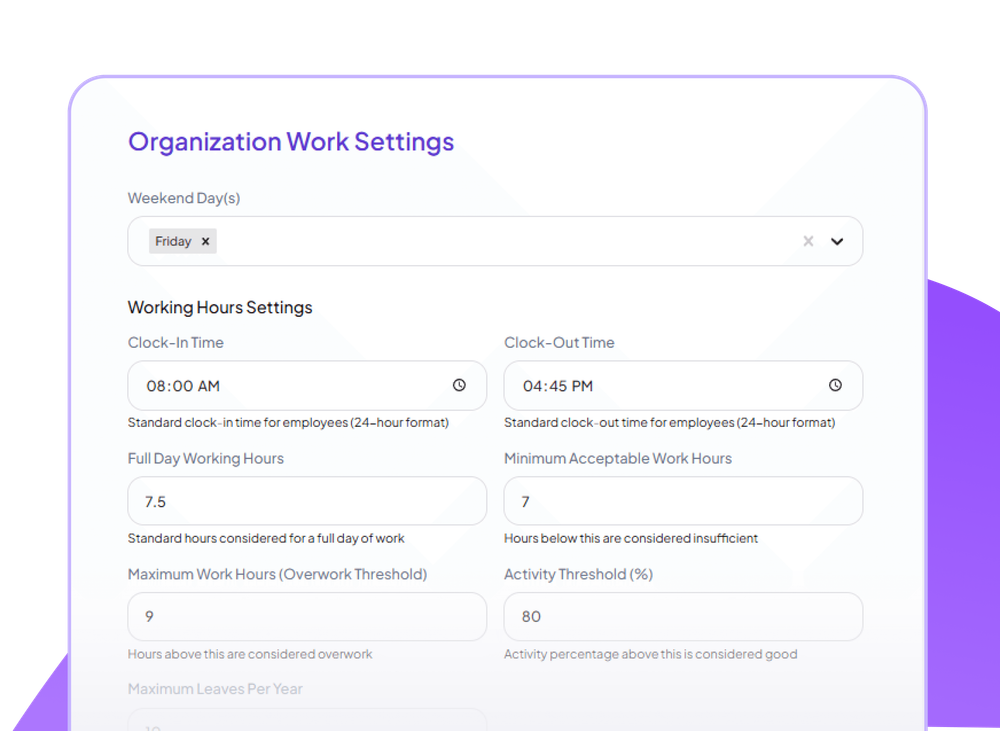Focus the Full Day Working Hours field
The image size is (1000, 731).
click(x=307, y=501)
